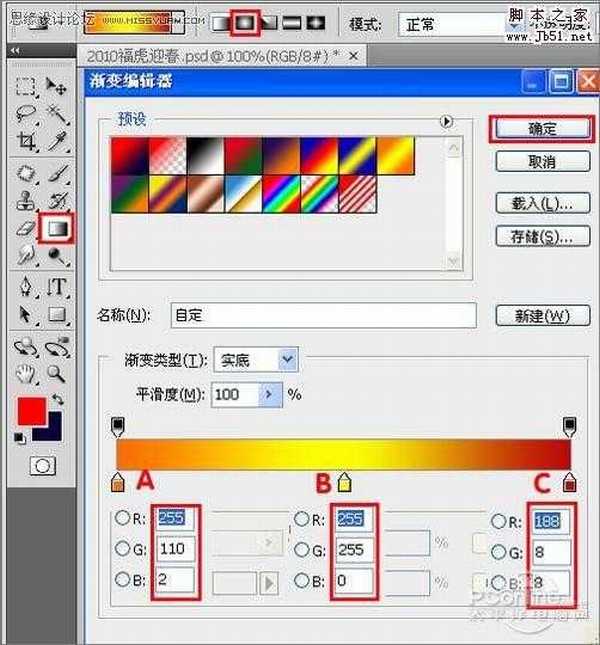Select the Crop tool

27,142
